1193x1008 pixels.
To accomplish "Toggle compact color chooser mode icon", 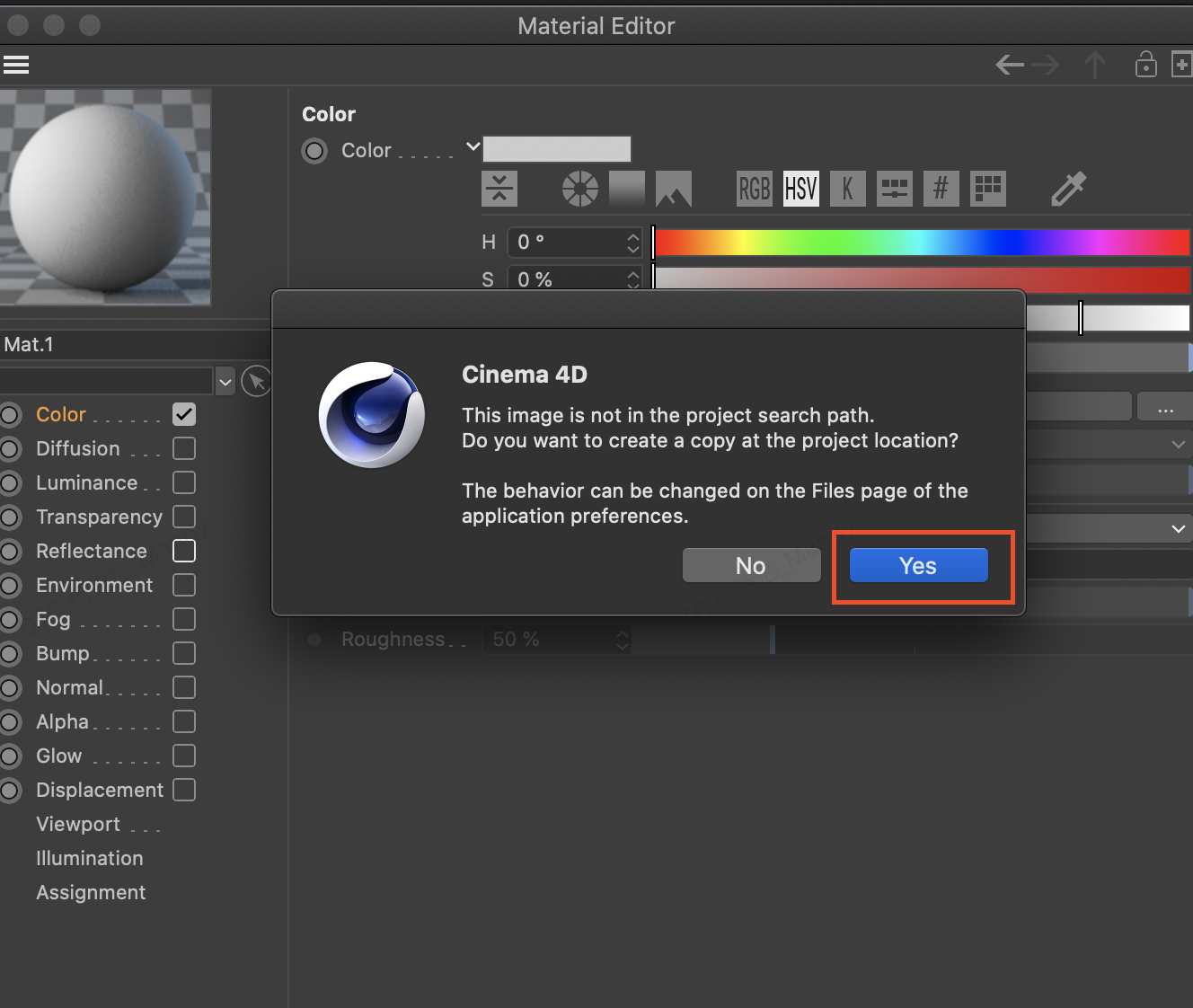I will [499, 189].
